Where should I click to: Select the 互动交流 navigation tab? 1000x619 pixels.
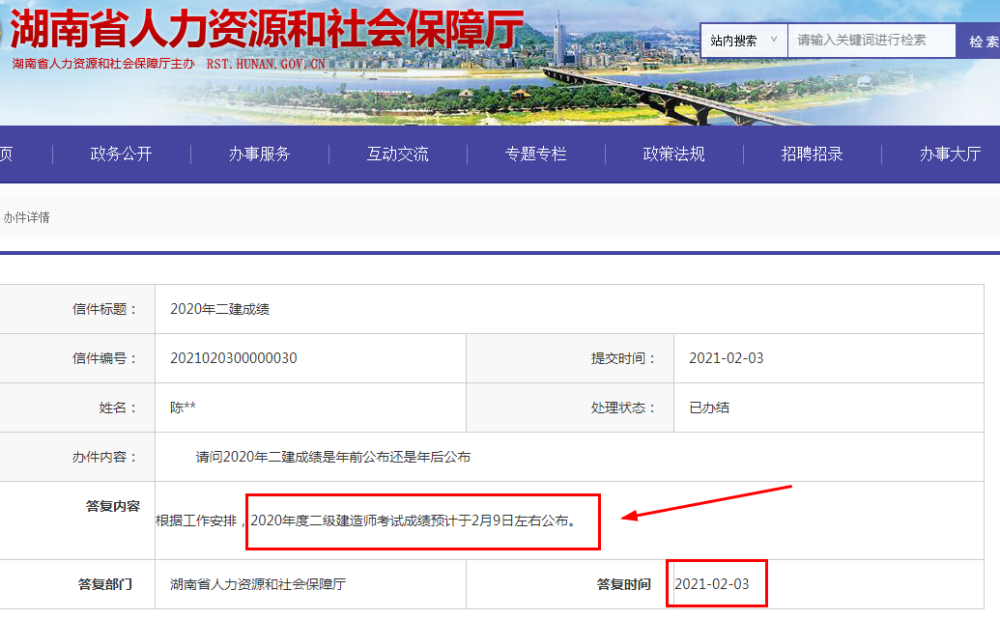point(397,155)
